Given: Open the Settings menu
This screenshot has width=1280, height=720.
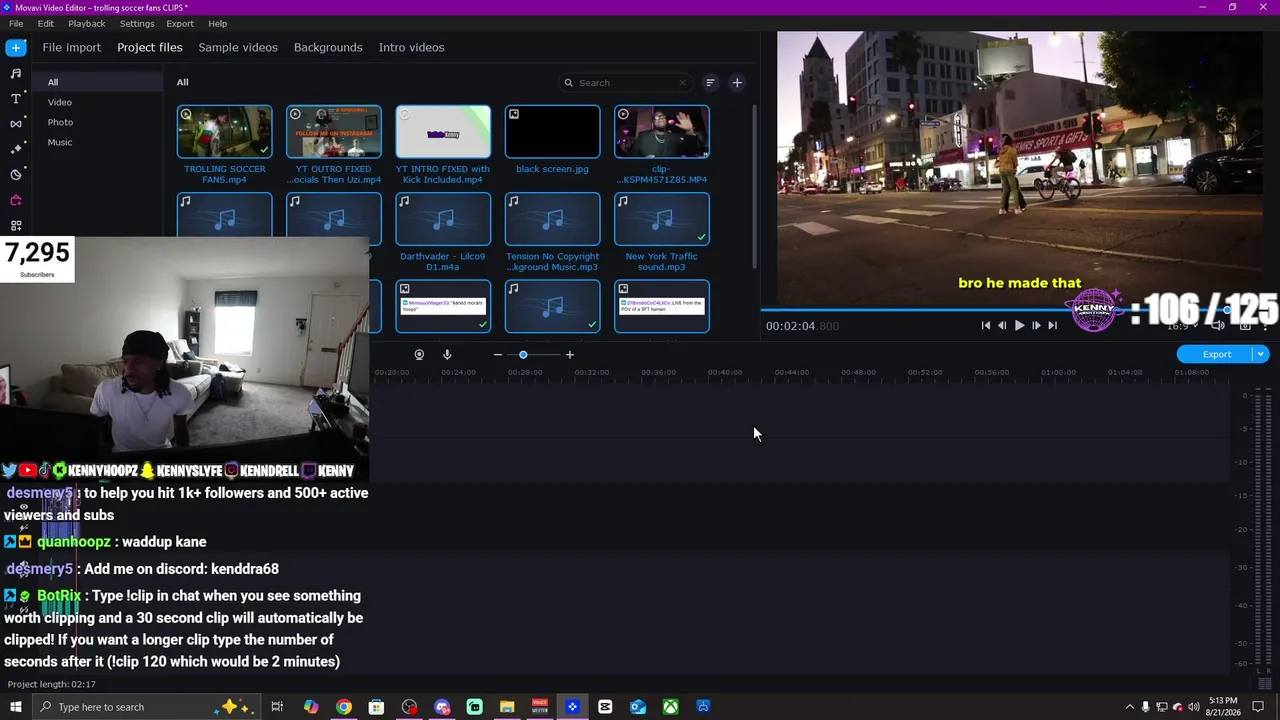Looking at the screenshot, I should (137, 23).
